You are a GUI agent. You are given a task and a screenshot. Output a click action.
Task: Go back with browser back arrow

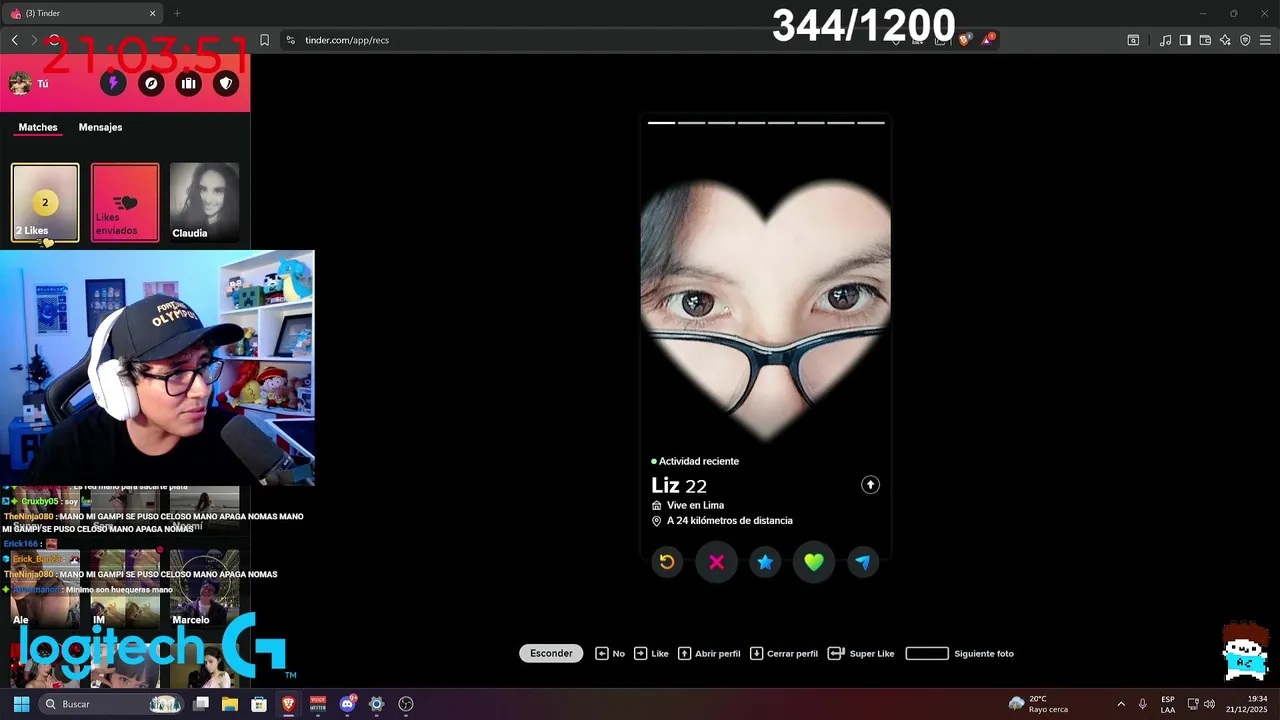pyautogui.click(x=14, y=40)
